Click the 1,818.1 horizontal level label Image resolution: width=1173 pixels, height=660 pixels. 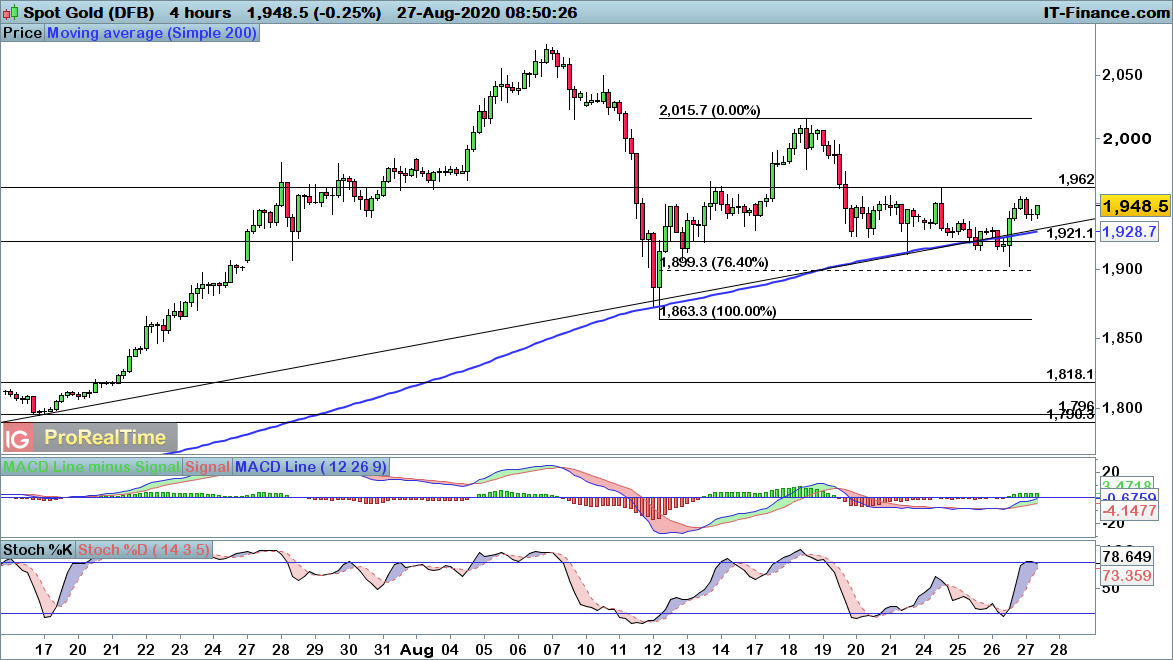point(1071,374)
